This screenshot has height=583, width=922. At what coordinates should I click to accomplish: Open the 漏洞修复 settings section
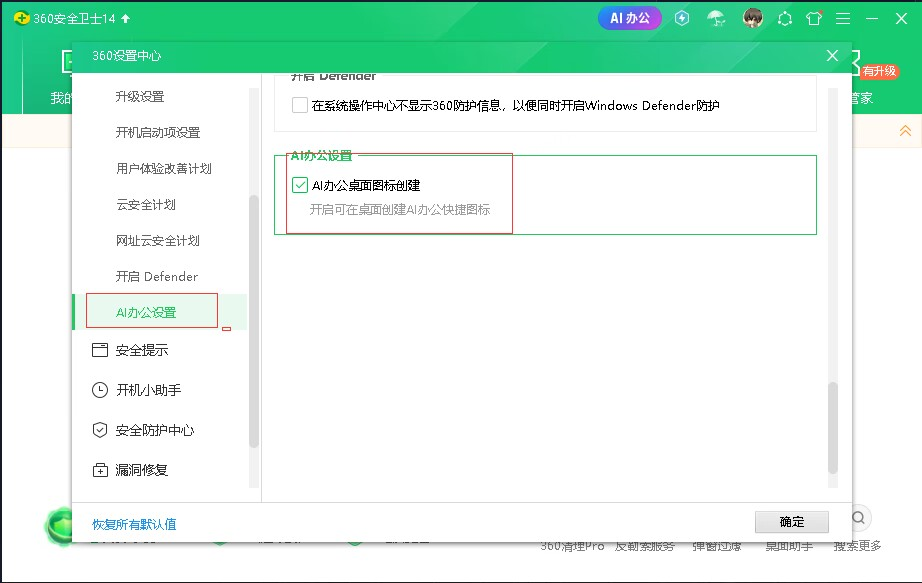[x=141, y=470]
